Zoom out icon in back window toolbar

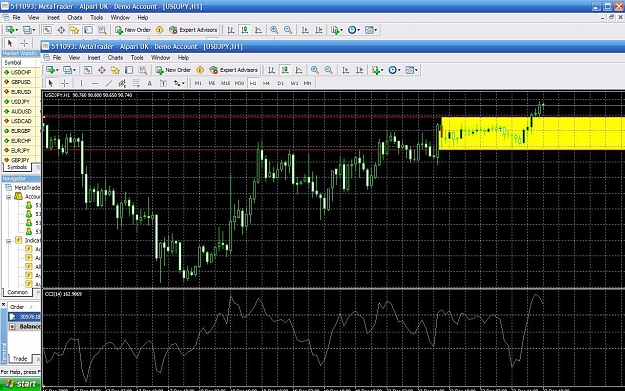(x=288, y=30)
